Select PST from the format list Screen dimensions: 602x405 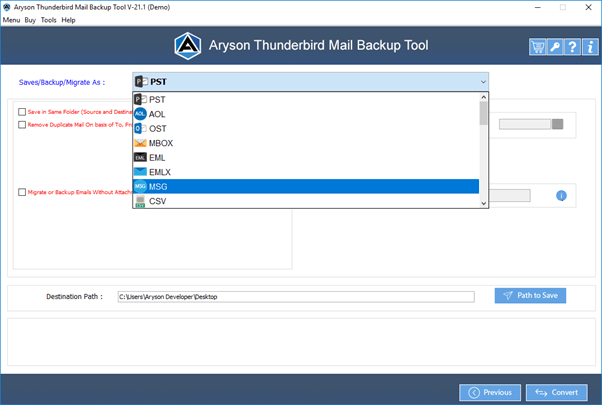click(x=306, y=100)
